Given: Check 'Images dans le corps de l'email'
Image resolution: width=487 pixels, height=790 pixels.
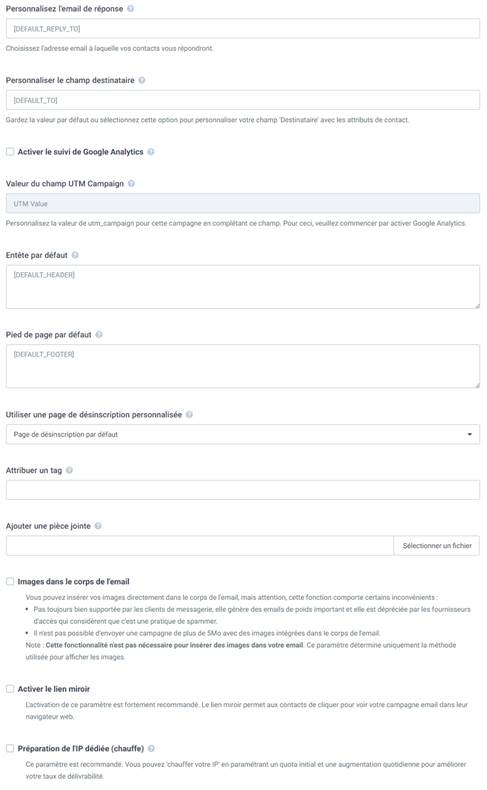Looking at the screenshot, I should click(10, 581).
